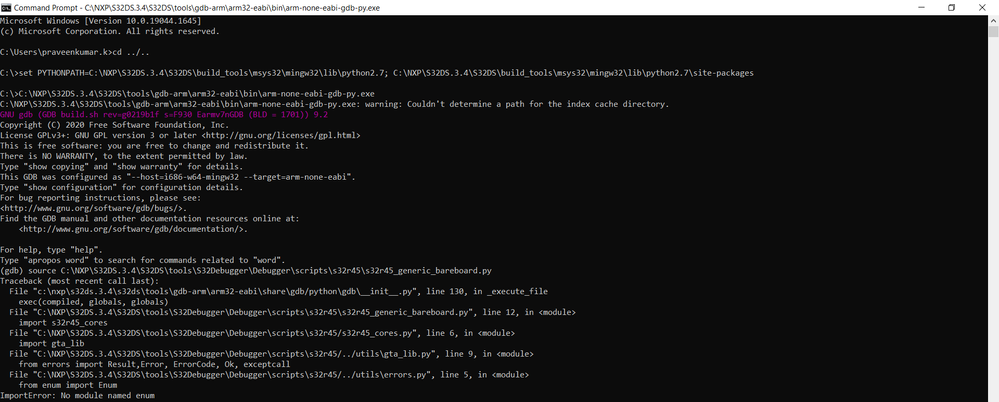The width and height of the screenshot is (999, 402).
Task: Restore down the Command Prompt window
Action: pos(951,7)
